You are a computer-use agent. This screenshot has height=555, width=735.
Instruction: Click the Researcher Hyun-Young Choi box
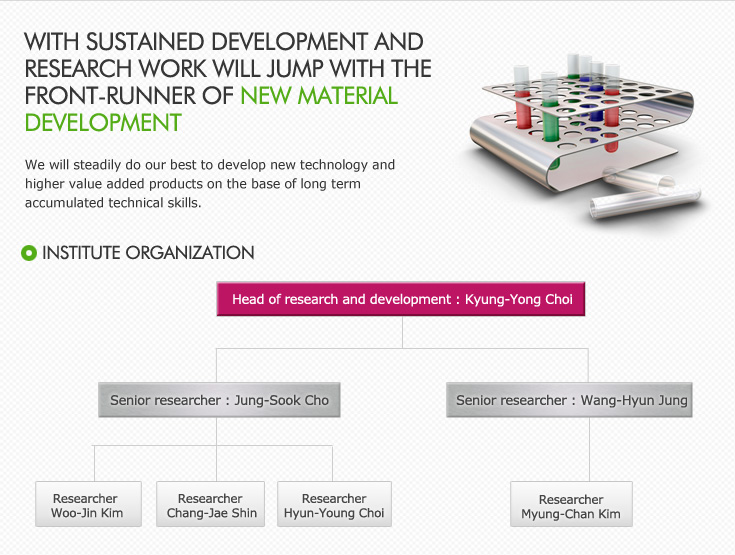(334, 504)
